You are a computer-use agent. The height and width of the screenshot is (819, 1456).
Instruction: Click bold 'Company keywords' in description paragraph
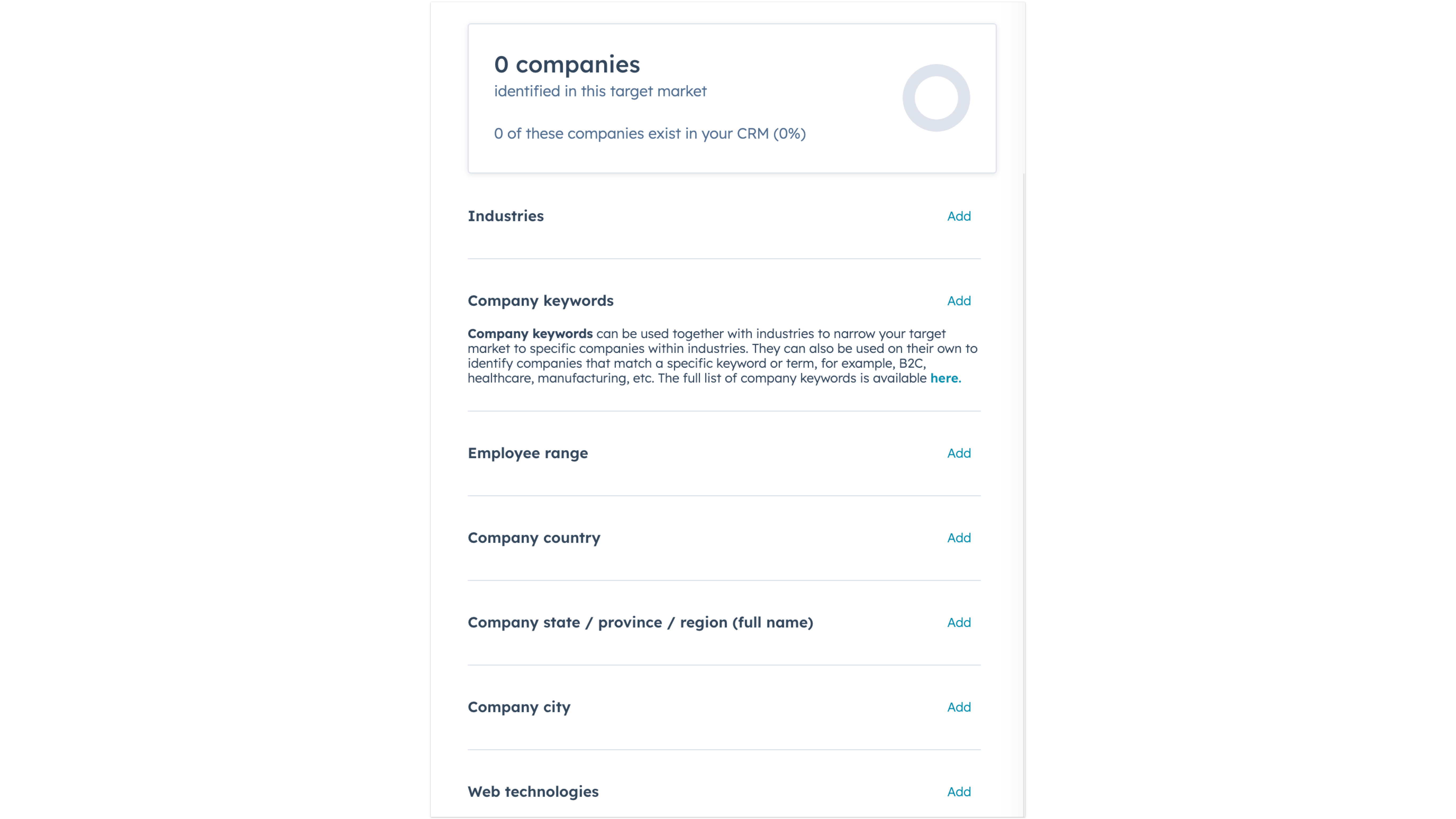(530, 334)
